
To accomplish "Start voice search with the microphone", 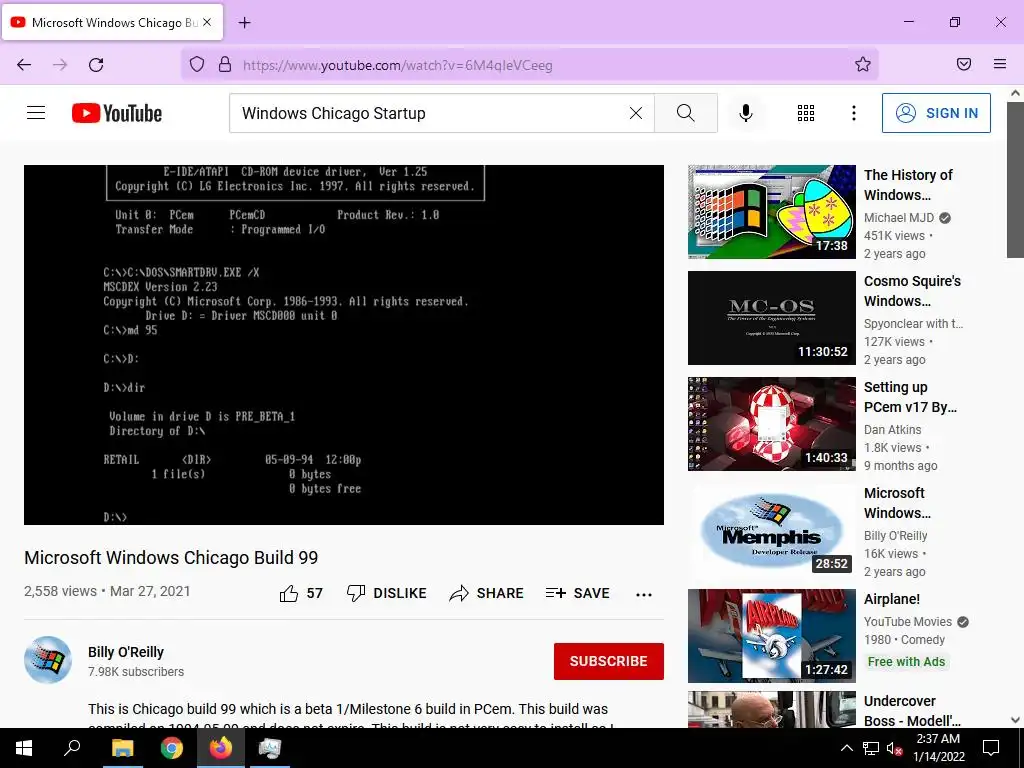I will tap(746, 113).
